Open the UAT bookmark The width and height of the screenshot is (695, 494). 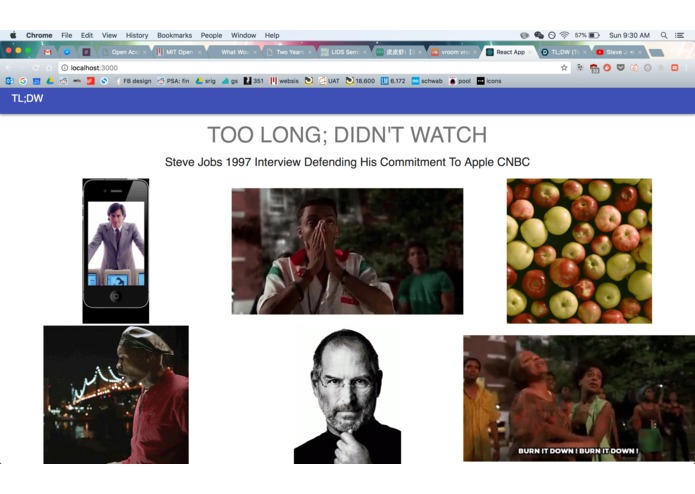[x=329, y=81]
